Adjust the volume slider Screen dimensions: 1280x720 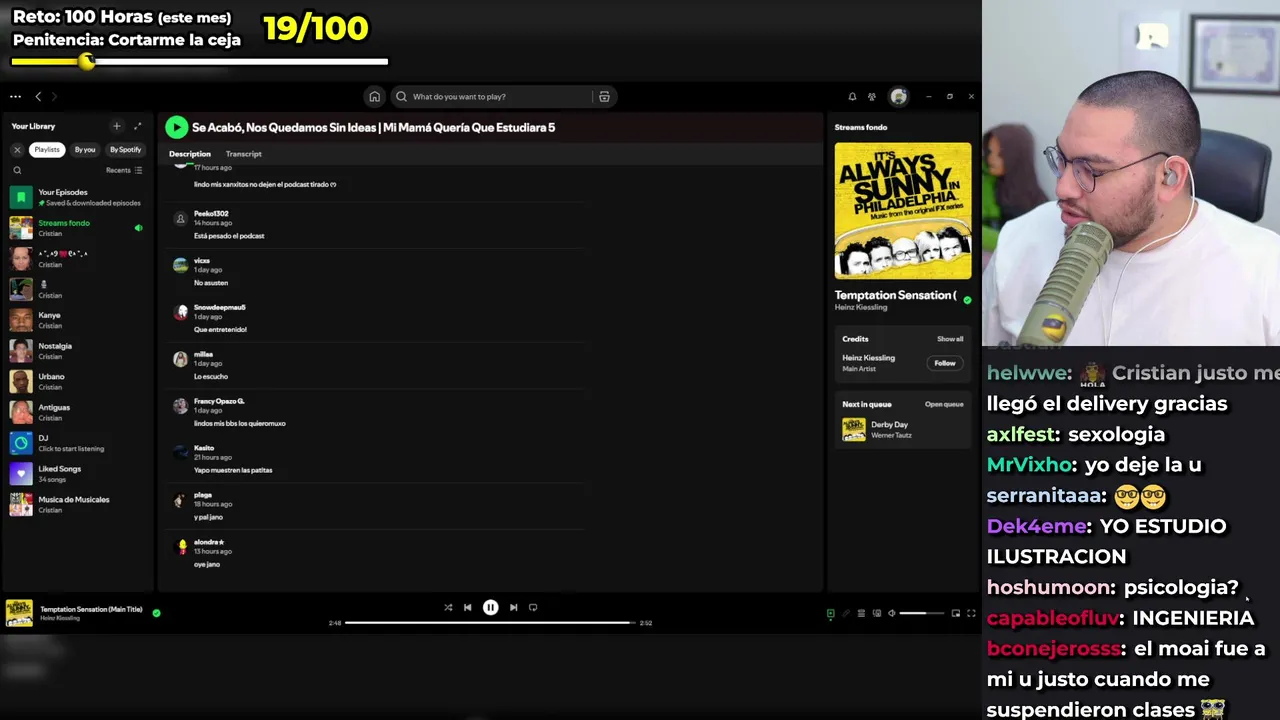(x=922, y=614)
